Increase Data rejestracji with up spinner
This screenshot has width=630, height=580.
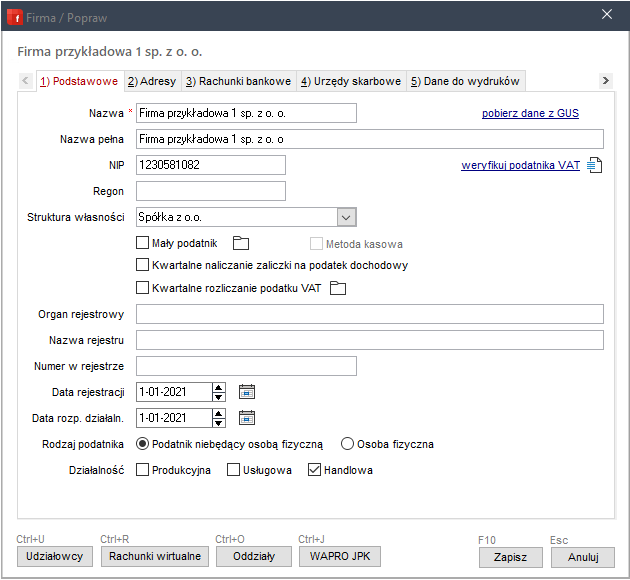[x=220, y=387]
